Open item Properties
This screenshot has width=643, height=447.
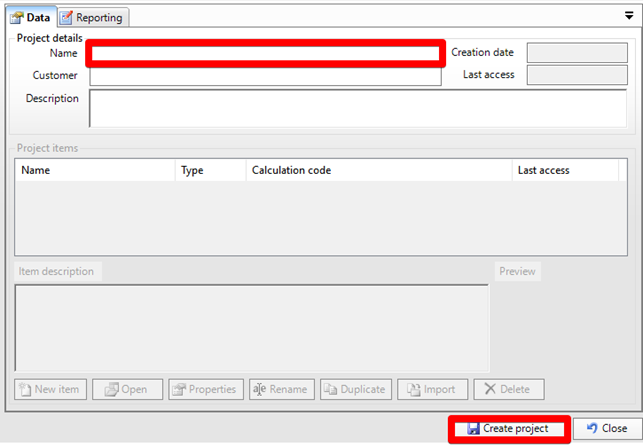[206, 389]
